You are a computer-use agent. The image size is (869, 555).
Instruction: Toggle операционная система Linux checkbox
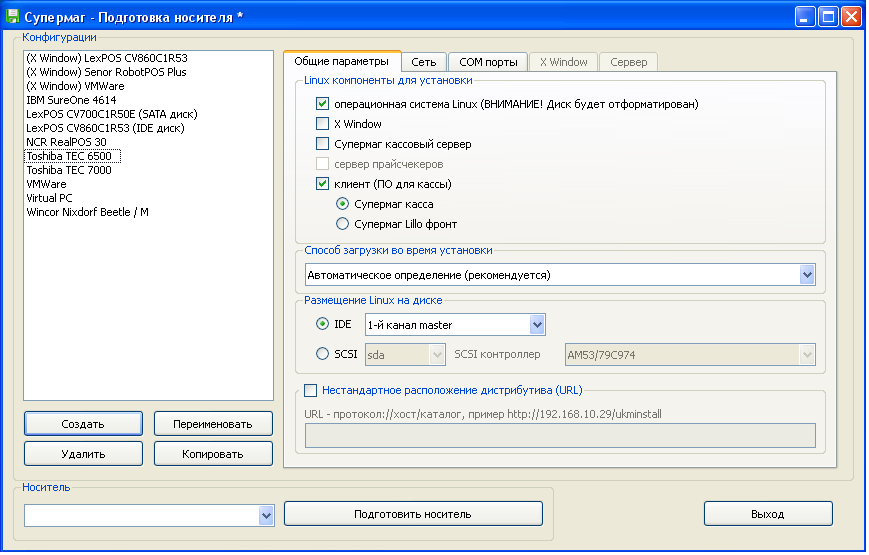[322, 104]
